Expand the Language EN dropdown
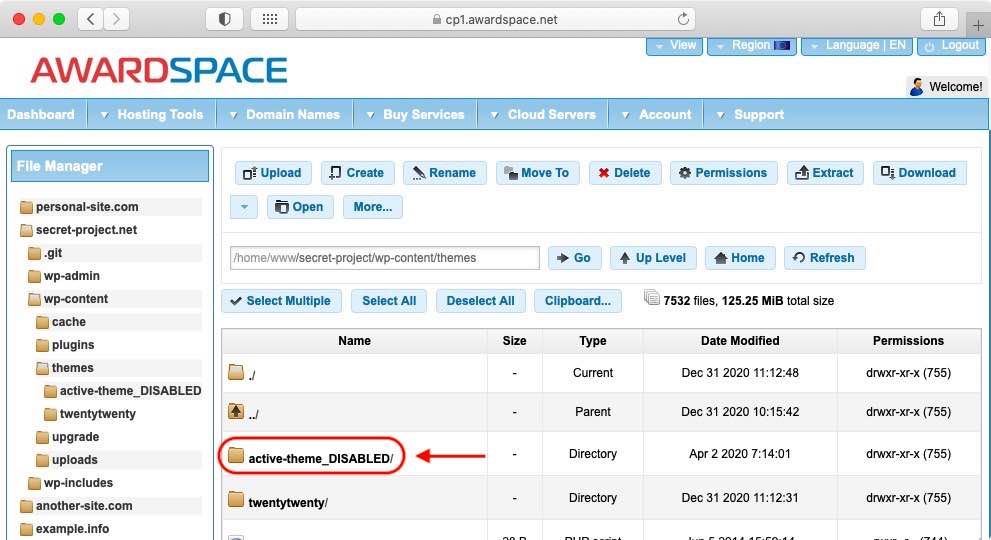Screen dimensions: 991x540 point(856,46)
